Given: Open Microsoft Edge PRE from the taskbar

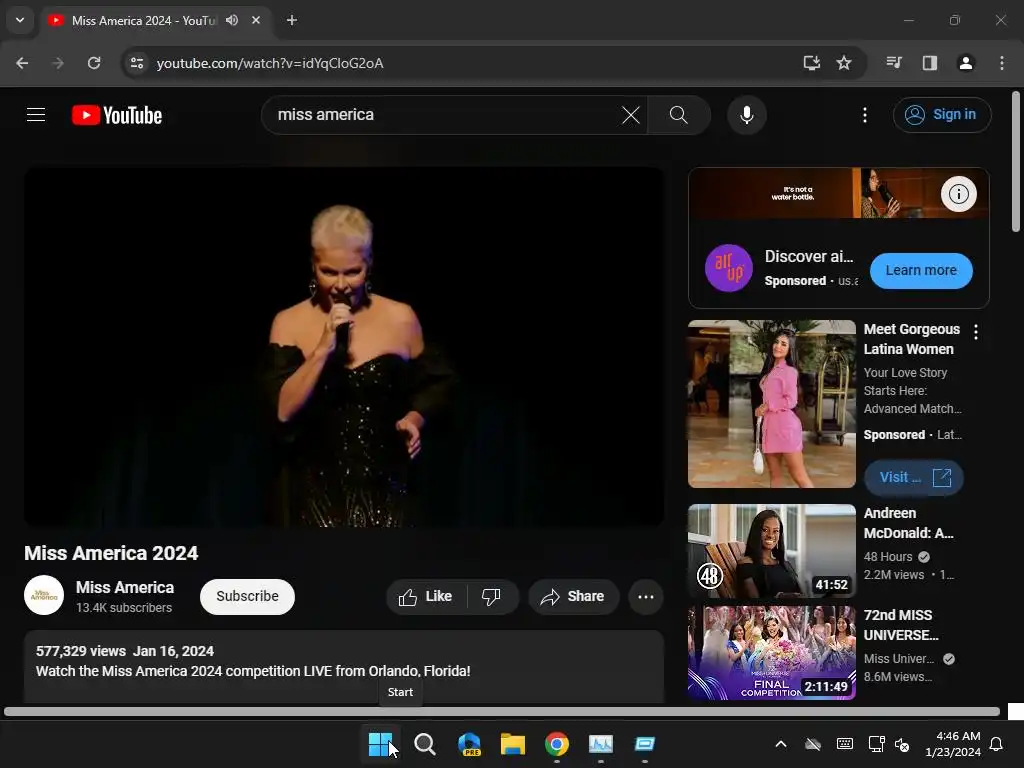Looking at the screenshot, I should (469, 744).
